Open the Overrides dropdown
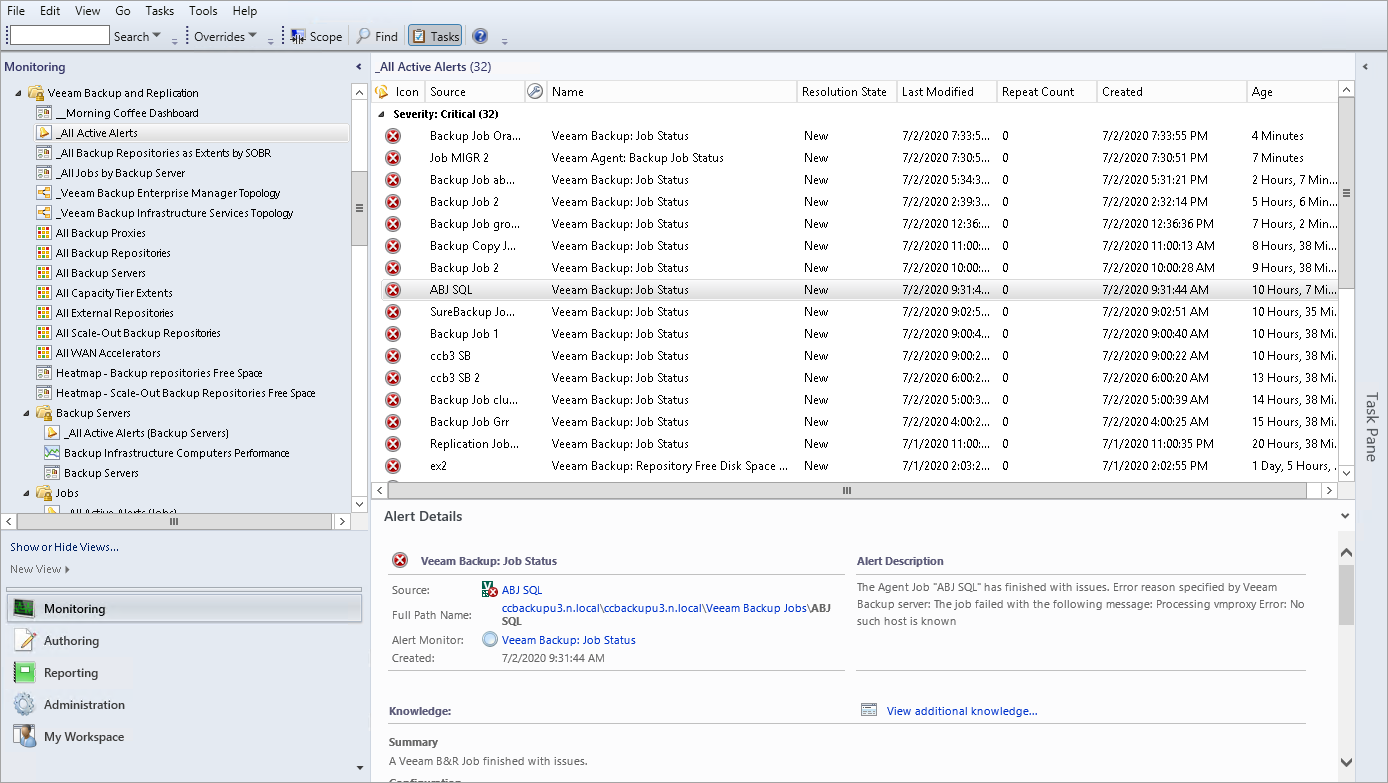This screenshot has width=1388, height=783. point(225,36)
